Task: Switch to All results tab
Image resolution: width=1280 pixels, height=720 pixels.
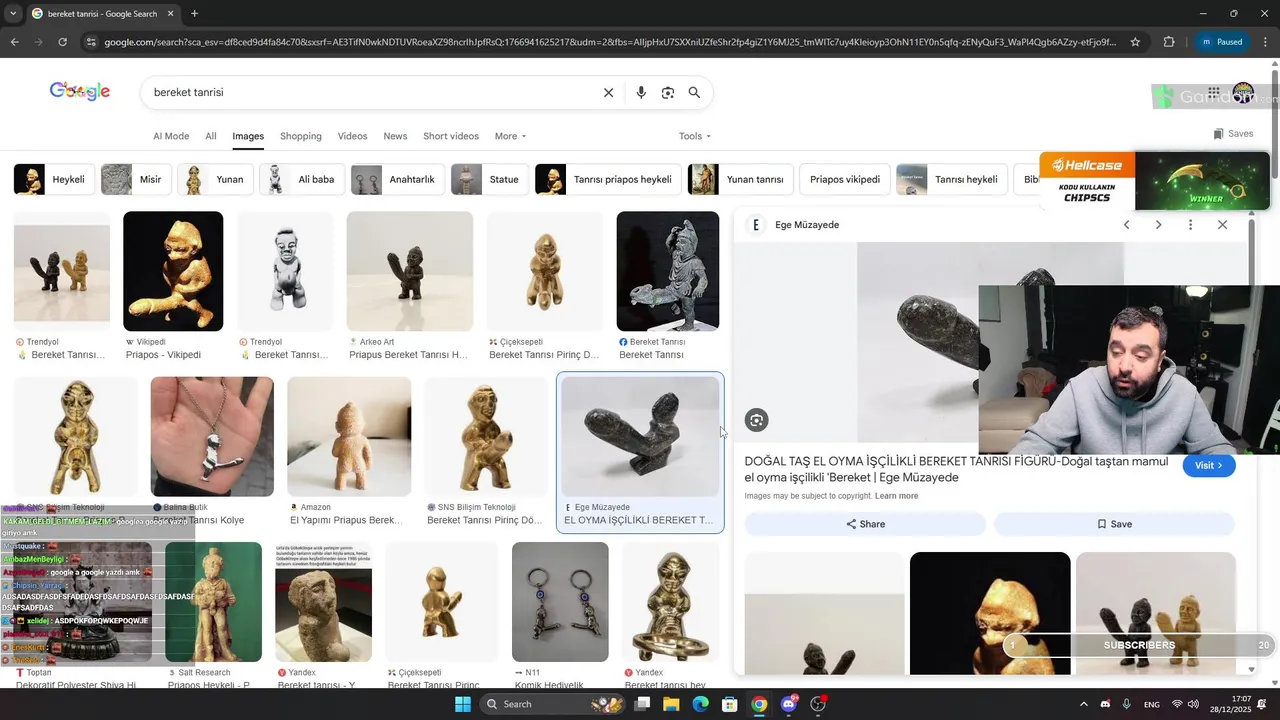Action: coord(211,136)
